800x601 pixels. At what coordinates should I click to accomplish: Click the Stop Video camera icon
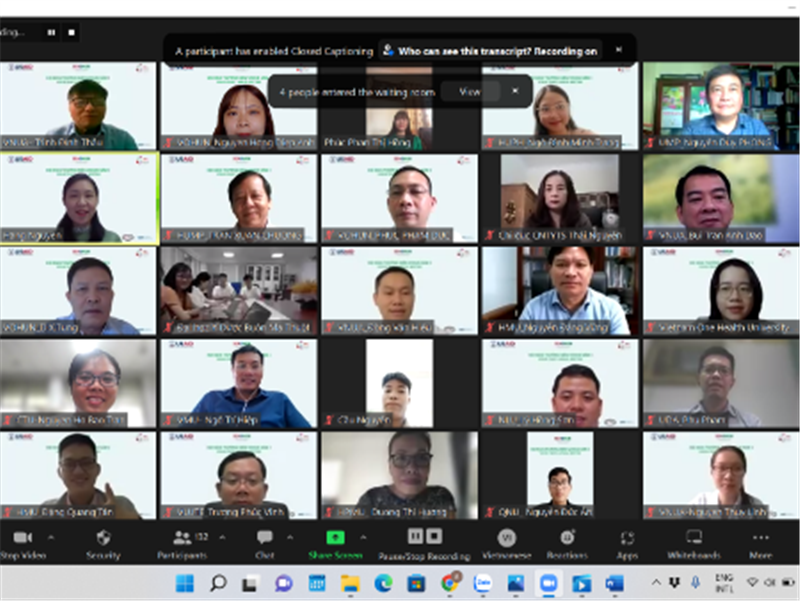coord(22,538)
